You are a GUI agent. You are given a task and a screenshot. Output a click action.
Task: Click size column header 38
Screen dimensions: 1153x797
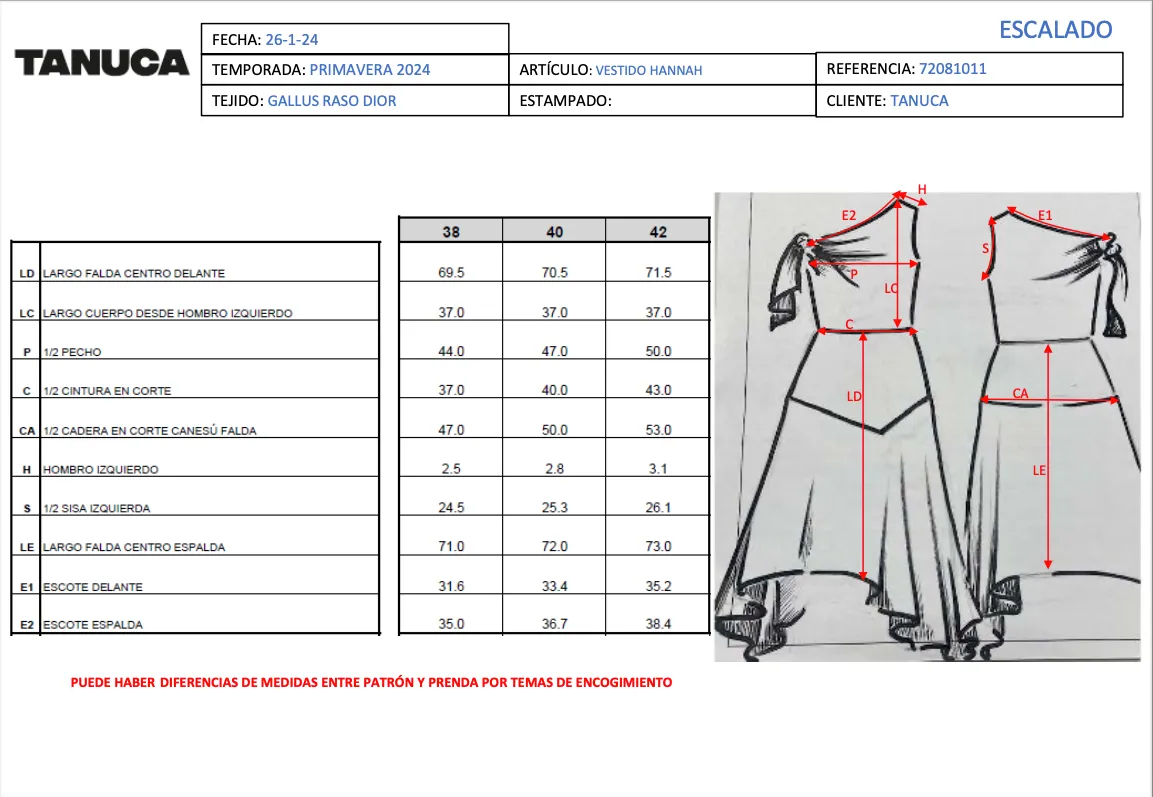451,232
